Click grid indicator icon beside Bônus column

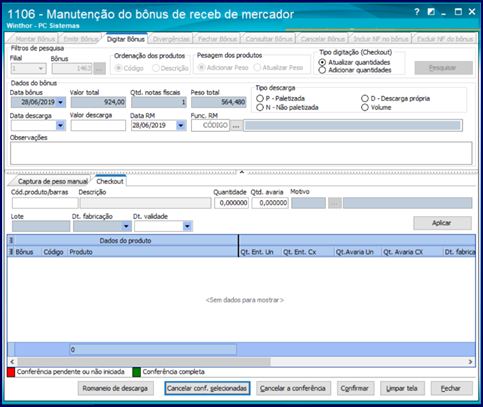tap(11, 252)
